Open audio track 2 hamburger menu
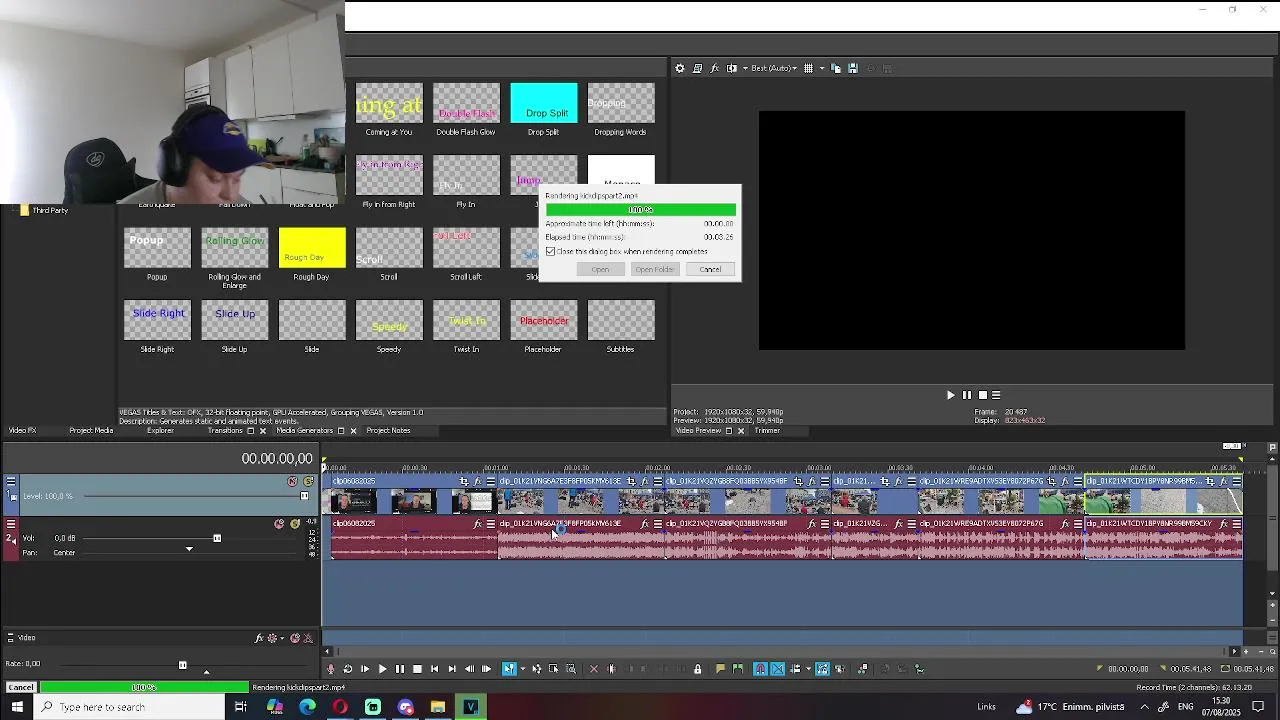 [11, 524]
